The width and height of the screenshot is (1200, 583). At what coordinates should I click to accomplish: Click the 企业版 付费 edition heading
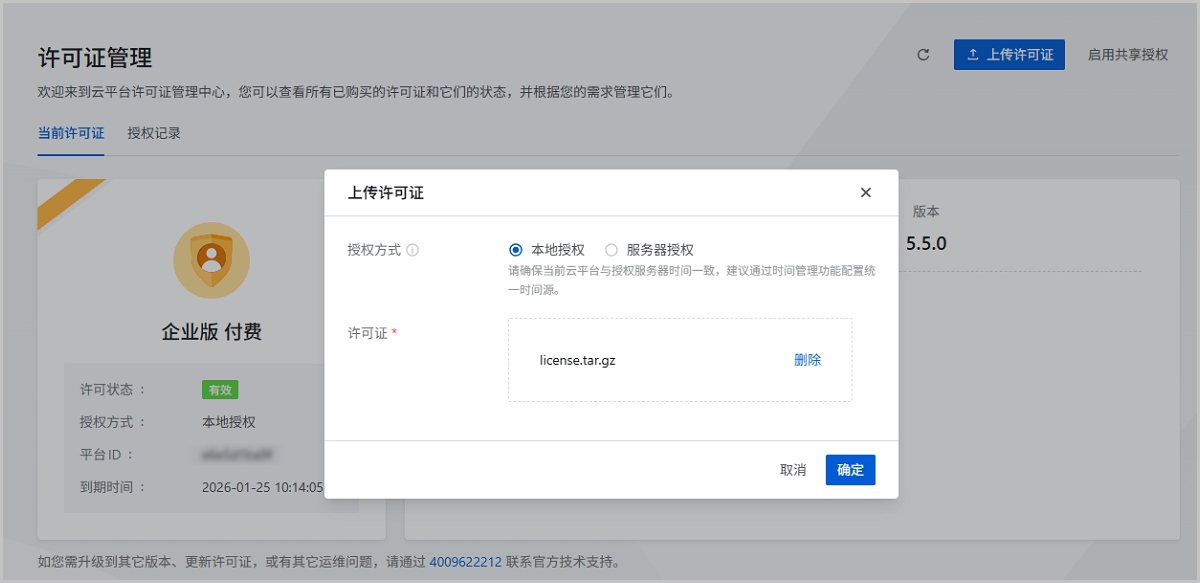pyautogui.click(x=211, y=332)
